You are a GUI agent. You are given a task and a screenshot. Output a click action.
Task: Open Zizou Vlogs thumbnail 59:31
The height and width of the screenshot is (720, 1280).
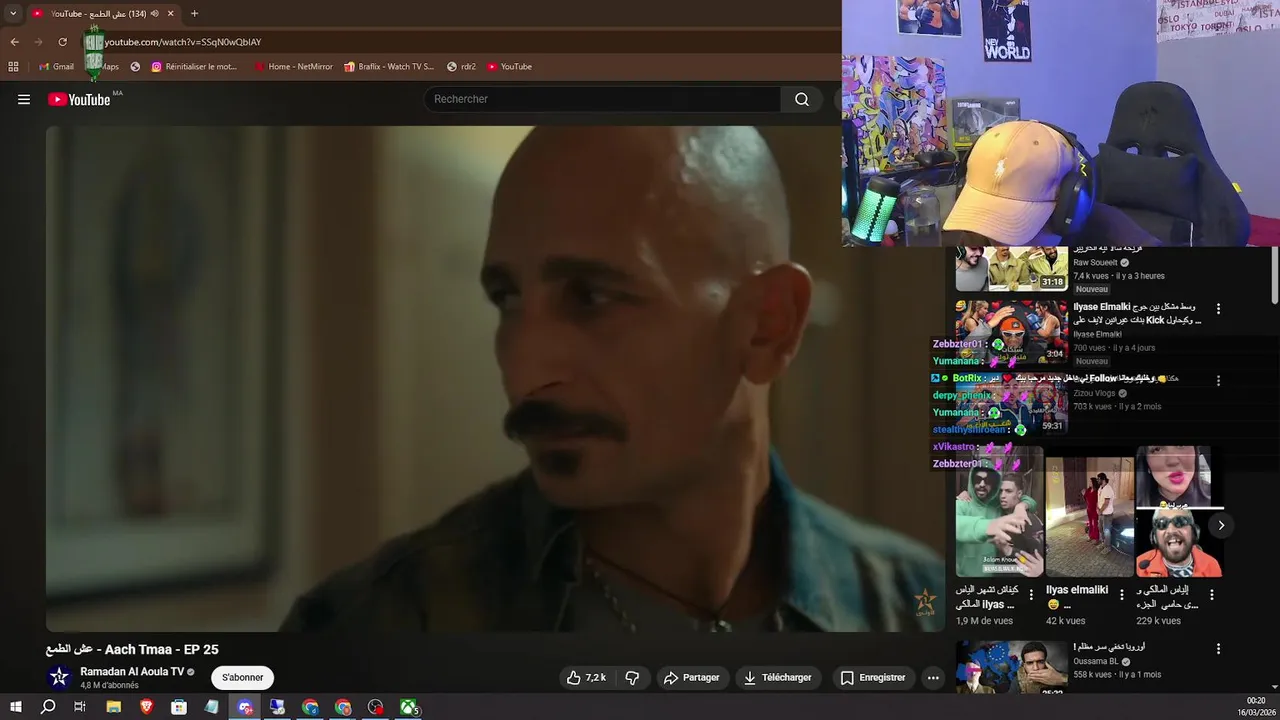tap(1011, 403)
